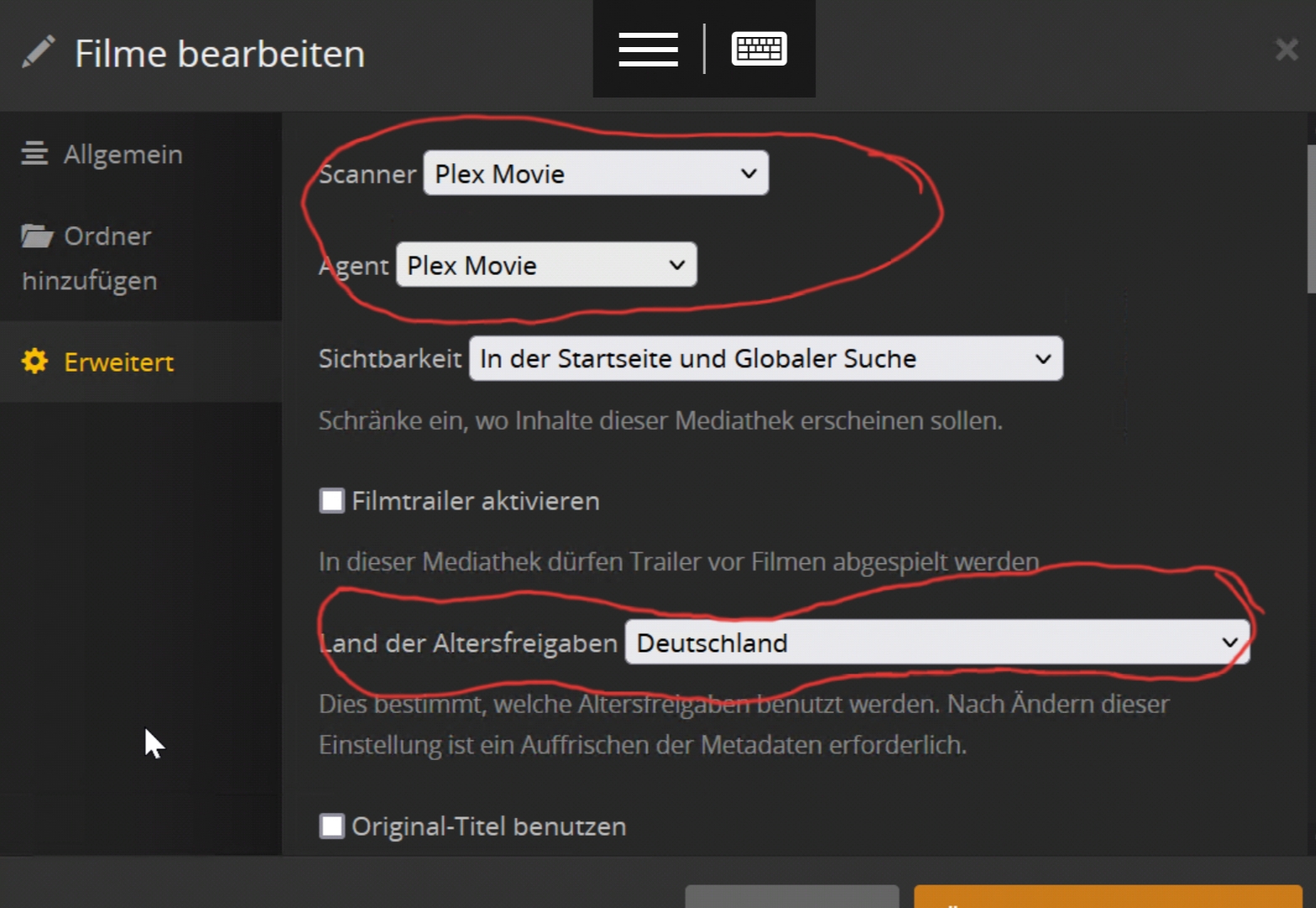
Task: Close the Filme bearbeiten dialog
Action: (x=1287, y=50)
